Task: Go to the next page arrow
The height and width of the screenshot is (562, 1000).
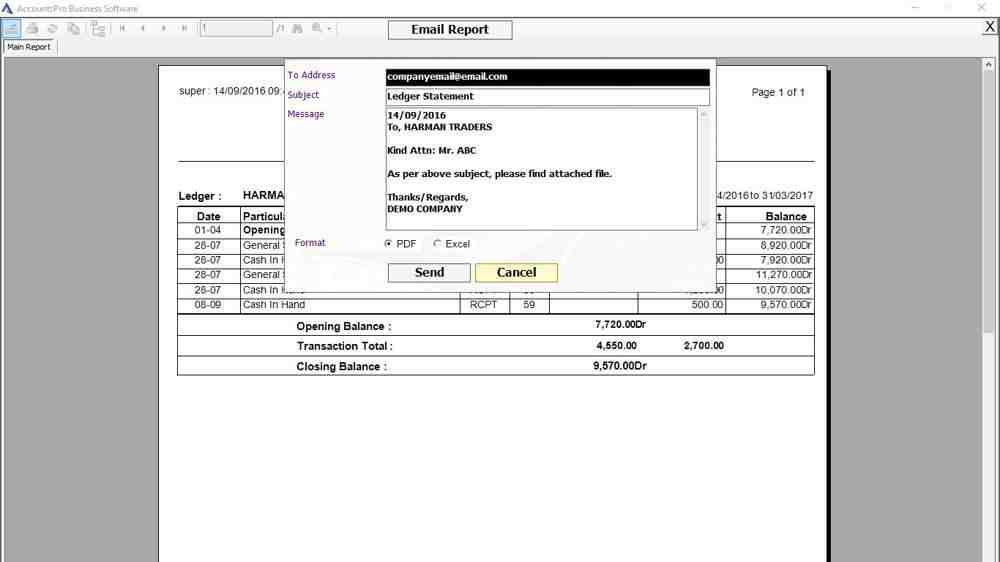Action: (x=164, y=29)
